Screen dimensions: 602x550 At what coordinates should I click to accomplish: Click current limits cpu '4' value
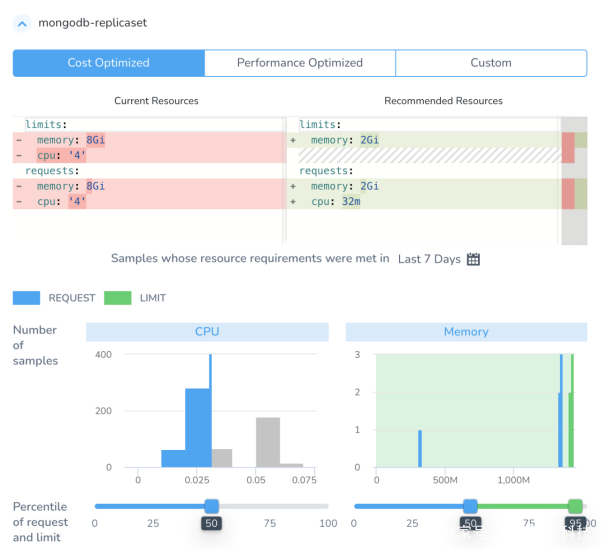coord(77,155)
